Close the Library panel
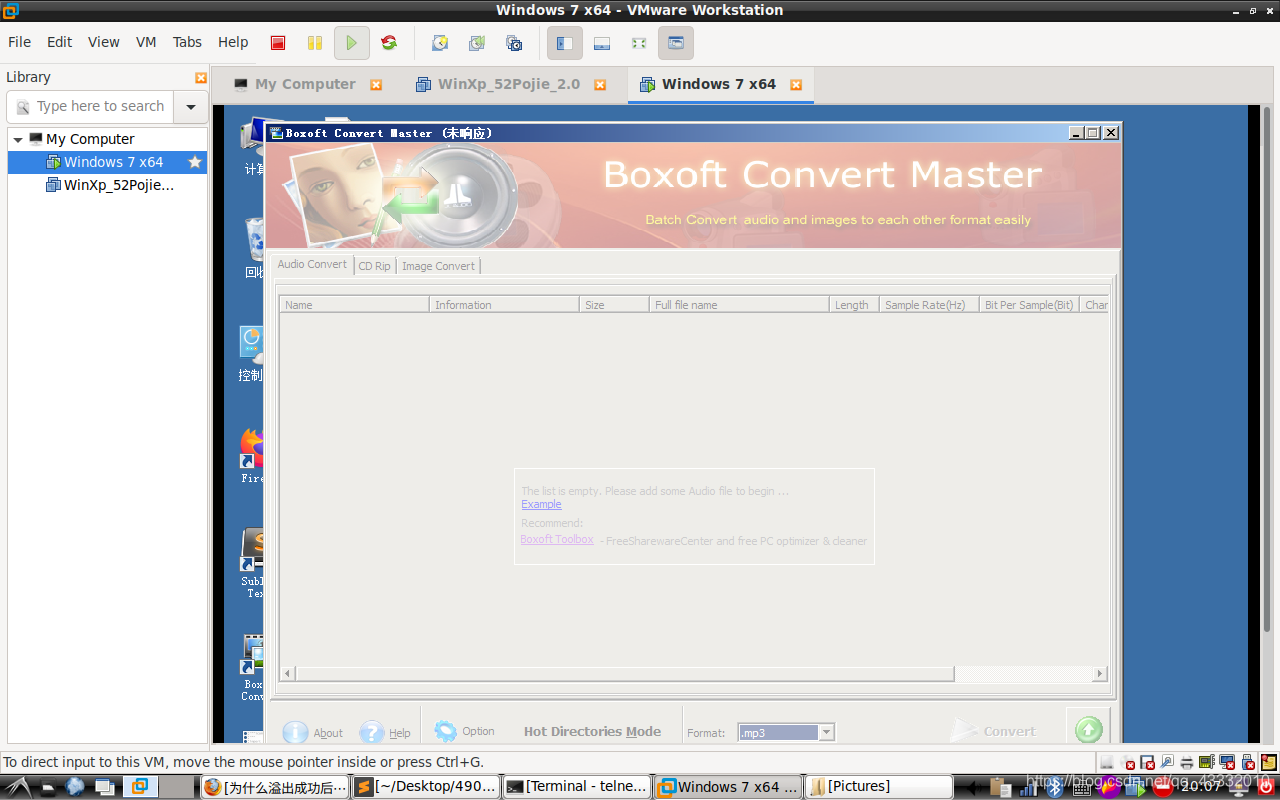The image size is (1280, 800). pos(201,77)
